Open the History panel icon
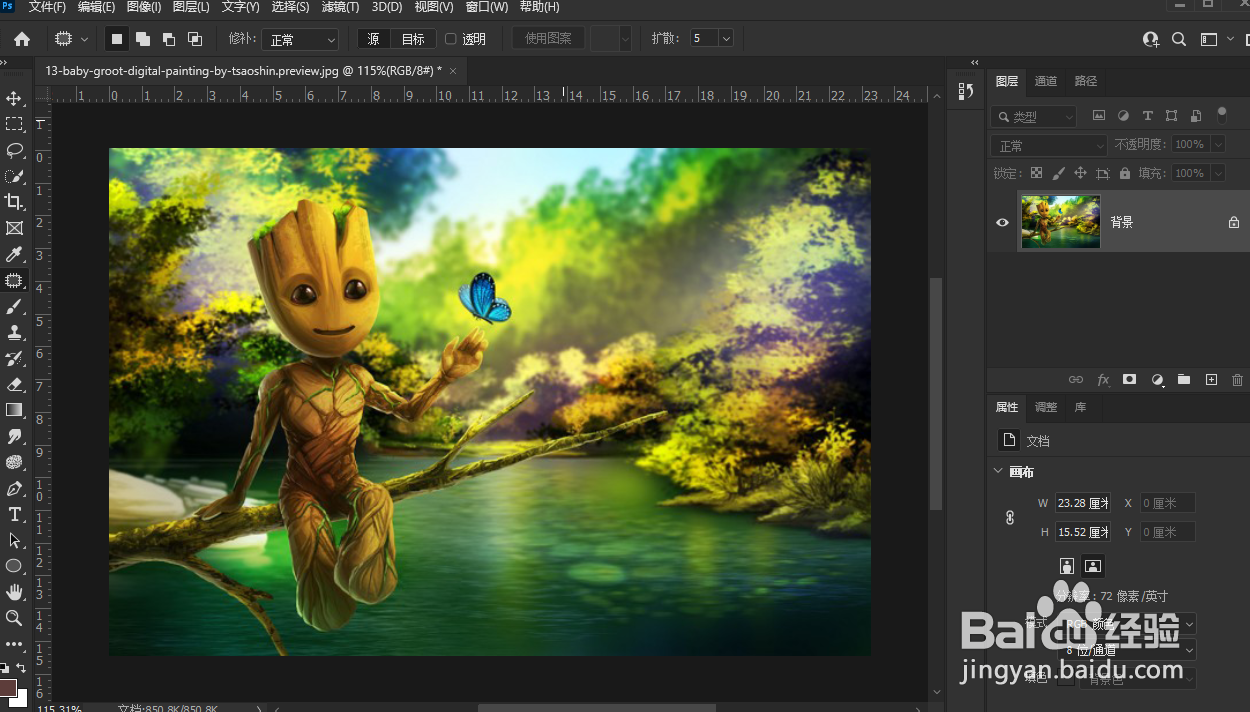This screenshot has height=712, width=1250. pyautogui.click(x=965, y=91)
